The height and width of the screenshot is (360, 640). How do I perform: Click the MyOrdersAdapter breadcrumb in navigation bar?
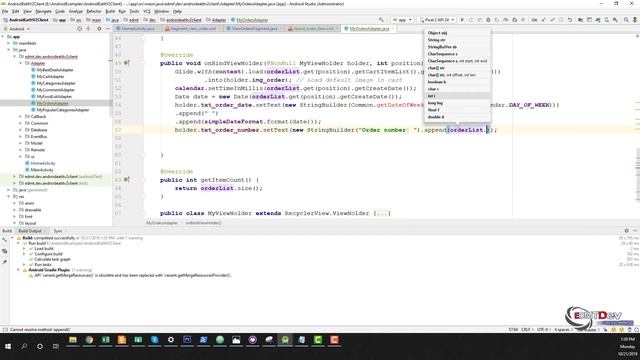250,20
